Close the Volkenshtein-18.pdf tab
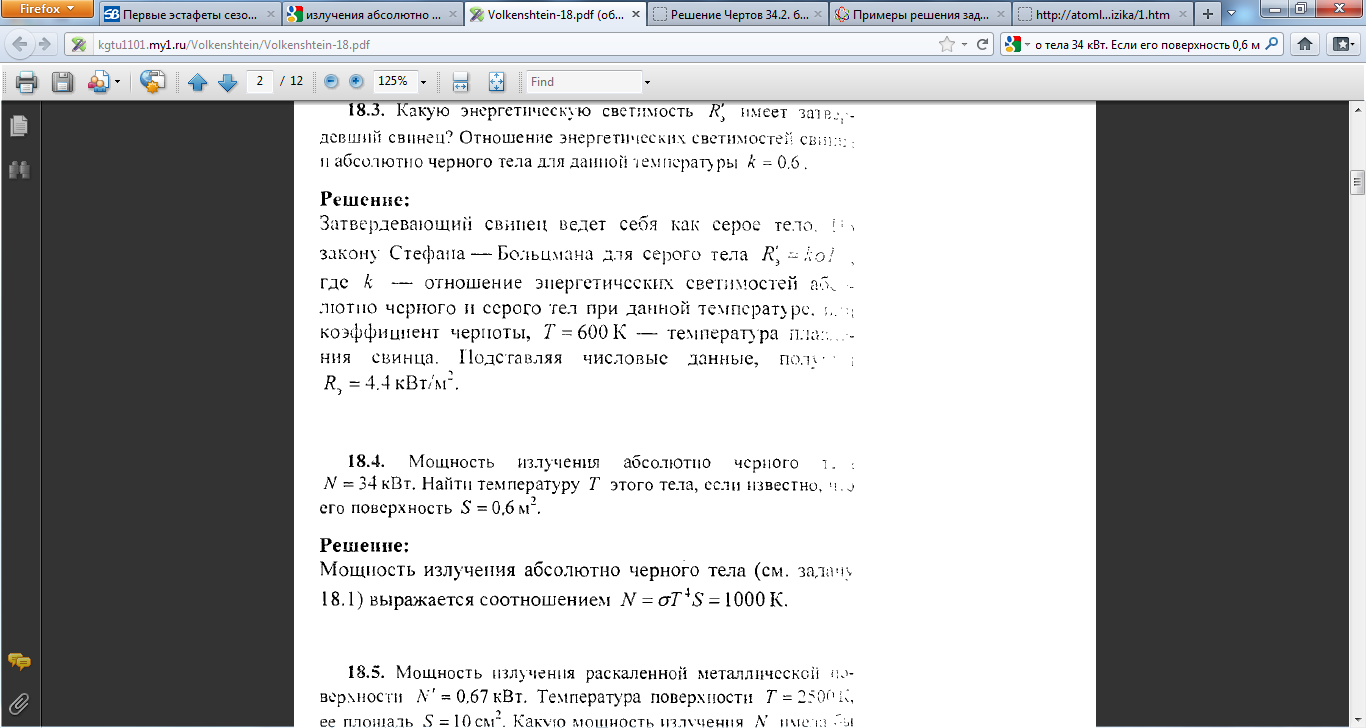1366x728 pixels. (x=635, y=14)
